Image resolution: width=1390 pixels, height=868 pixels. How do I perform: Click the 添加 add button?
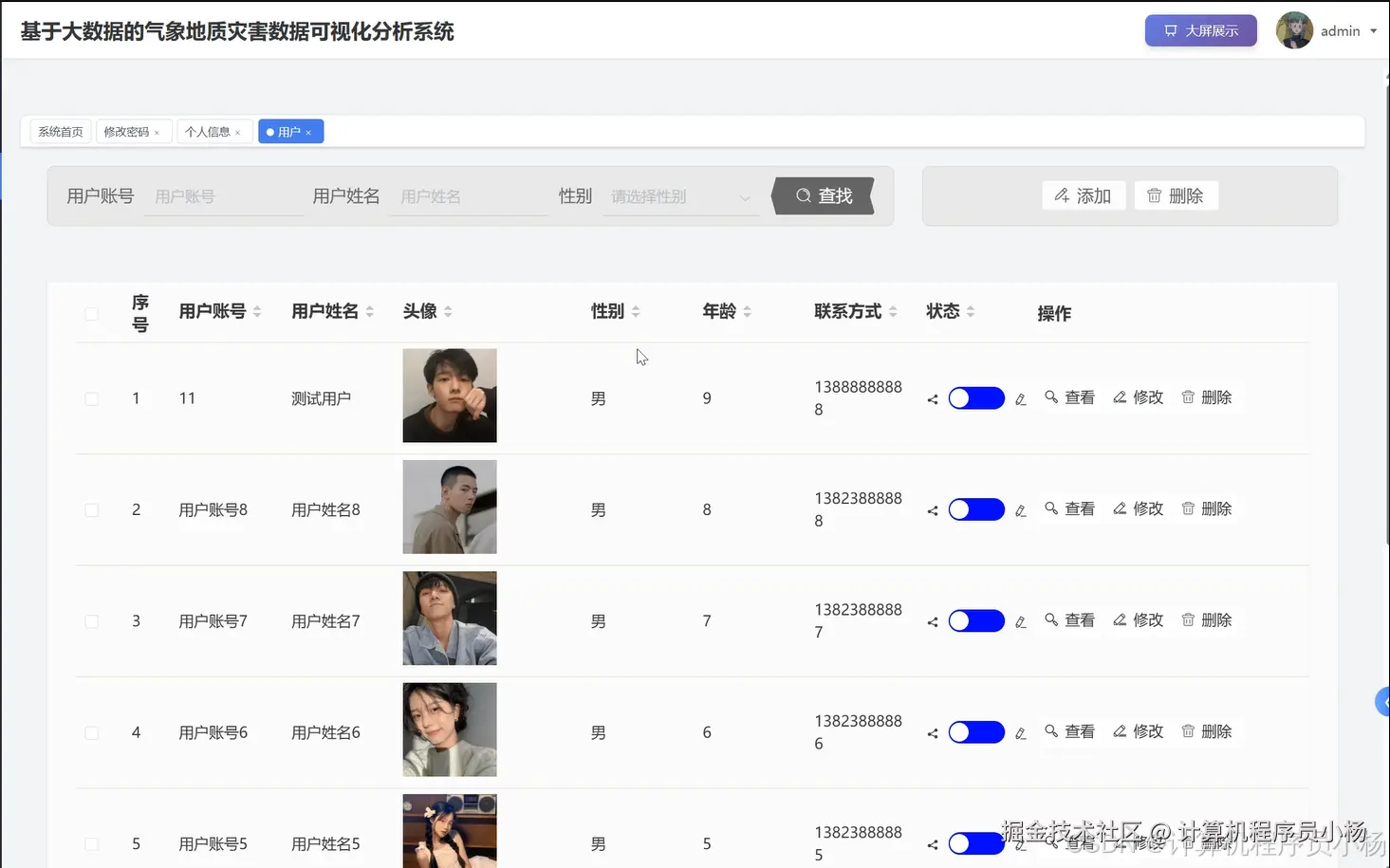(1084, 195)
